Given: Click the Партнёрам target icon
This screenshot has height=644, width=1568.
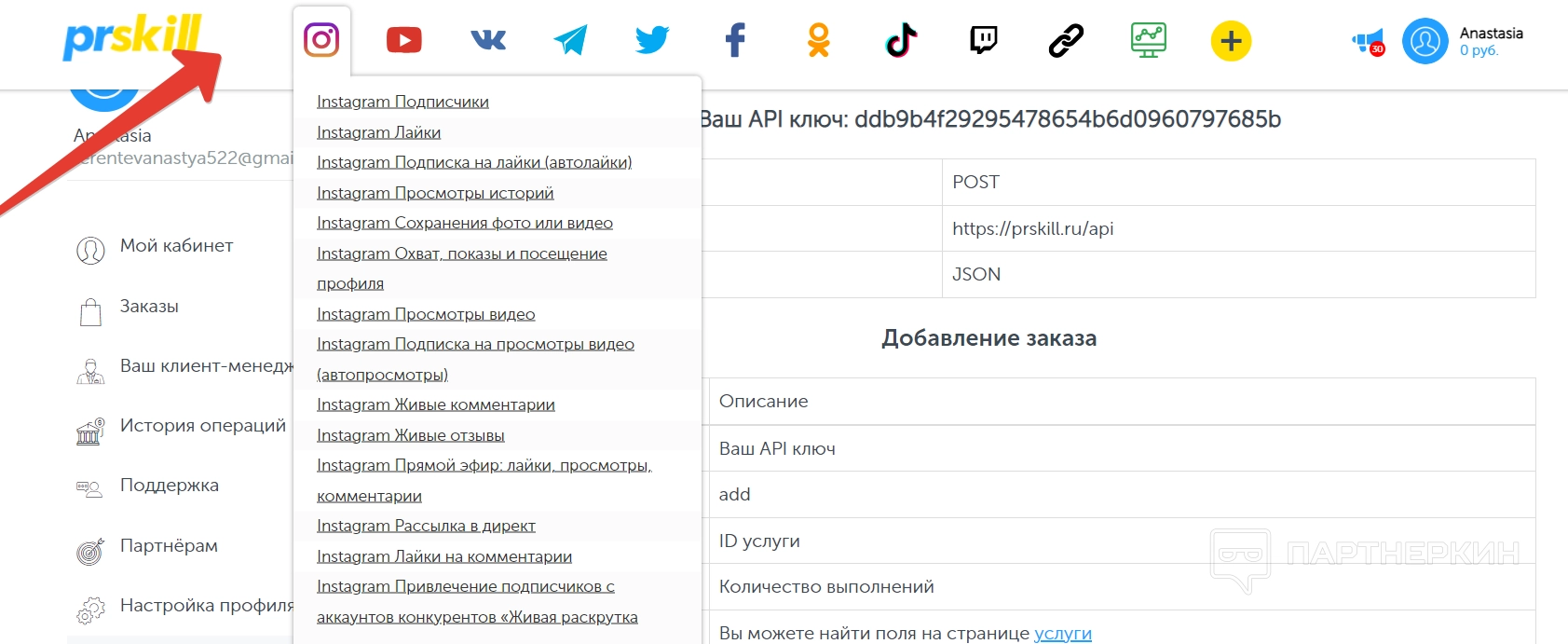Looking at the screenshot, I should 90,551.
